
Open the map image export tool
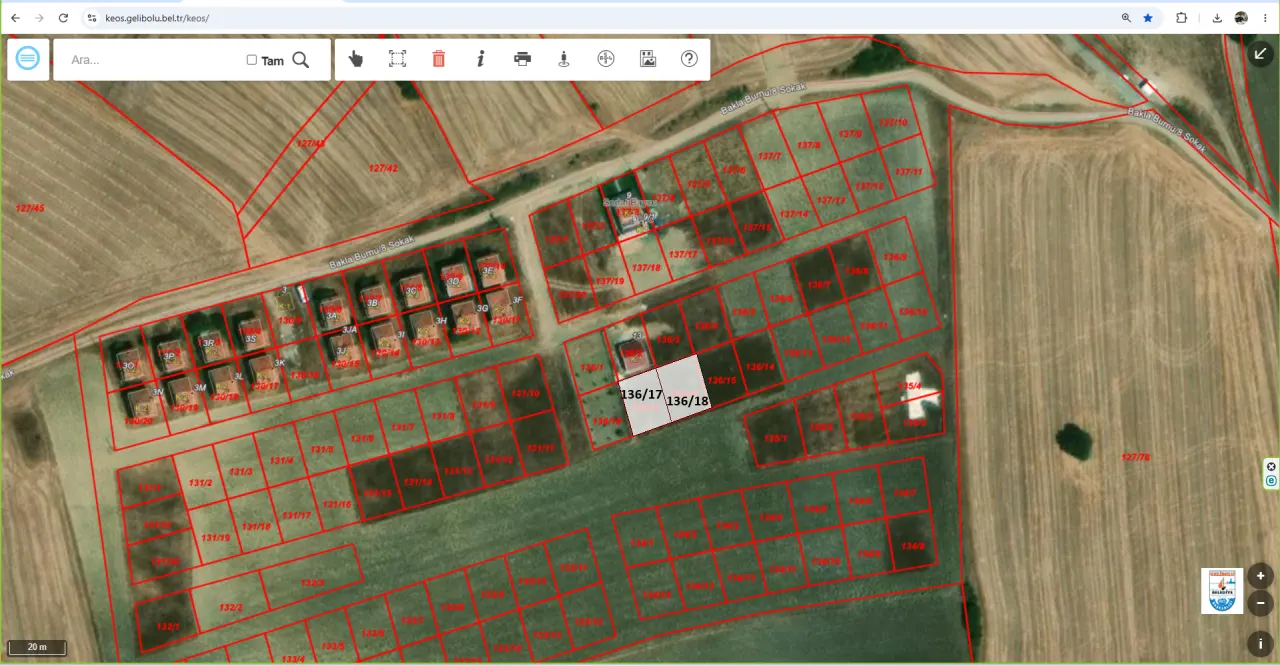[x=648, y=59]
